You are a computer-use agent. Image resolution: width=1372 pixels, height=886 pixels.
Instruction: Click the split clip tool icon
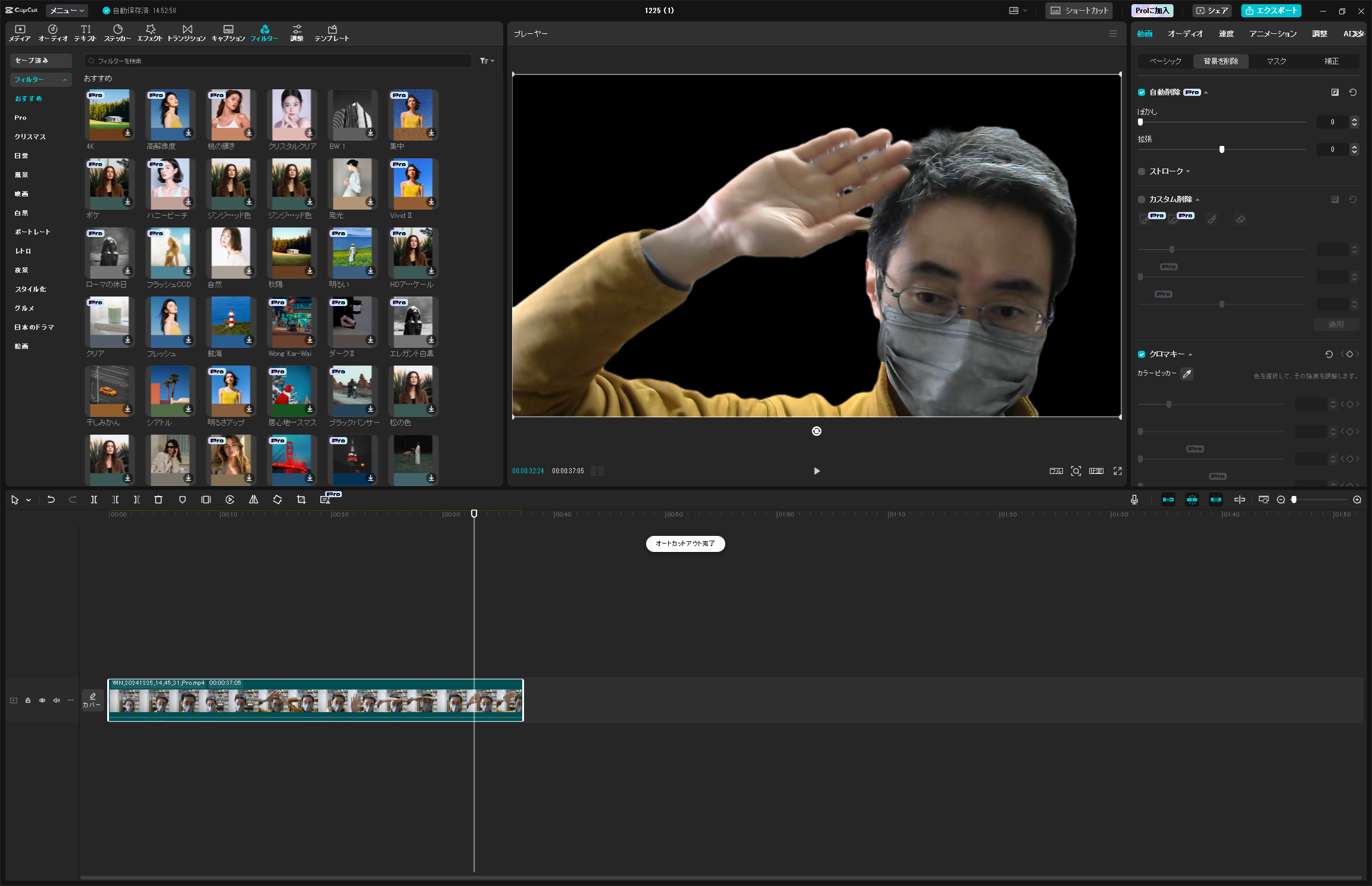coord(93,500)
